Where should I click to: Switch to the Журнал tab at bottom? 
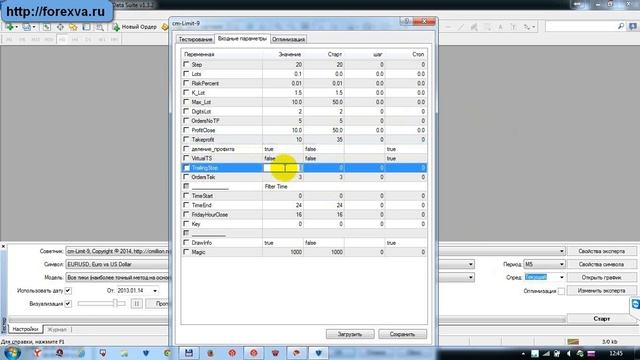[57, 329]
